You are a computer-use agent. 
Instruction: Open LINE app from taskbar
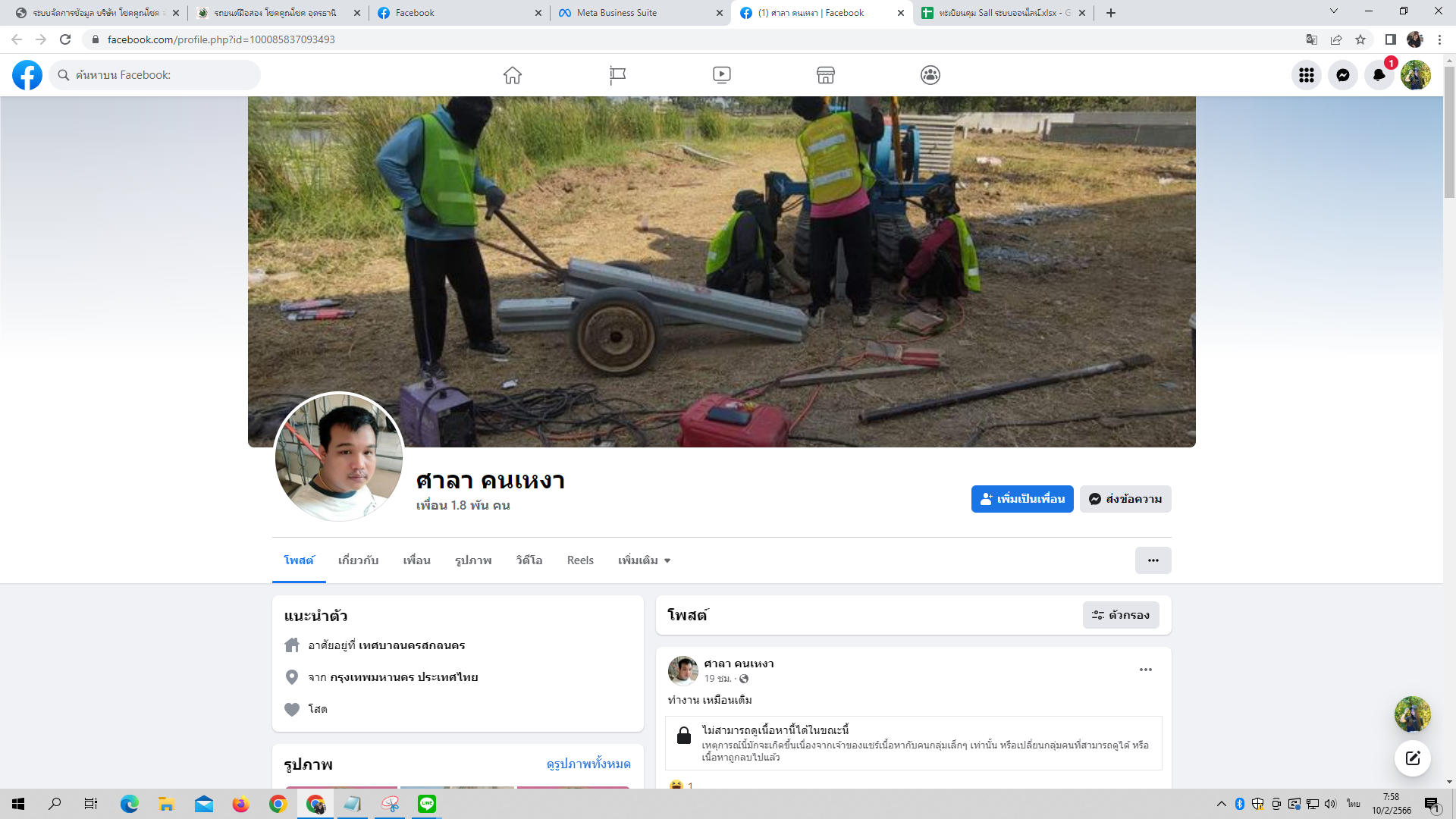[427, 804]
